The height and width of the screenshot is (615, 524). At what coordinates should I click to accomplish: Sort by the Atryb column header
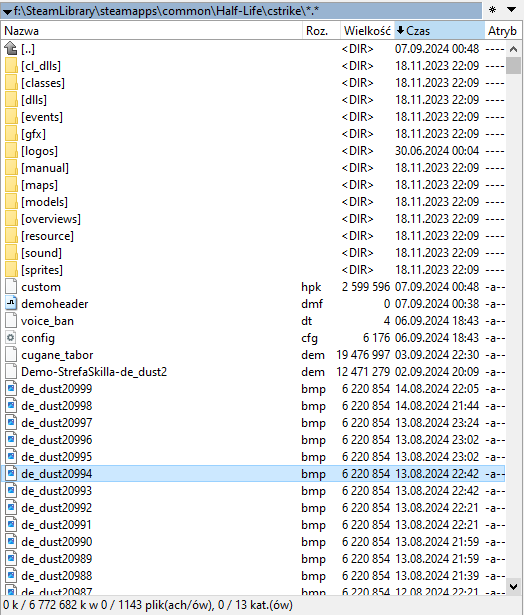504,31
